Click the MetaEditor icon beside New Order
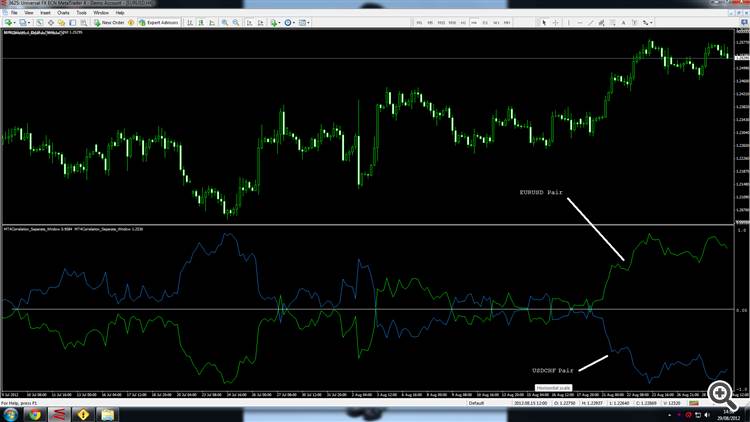Viewport: 750px width, 422px height. click(x=131, y=22)
